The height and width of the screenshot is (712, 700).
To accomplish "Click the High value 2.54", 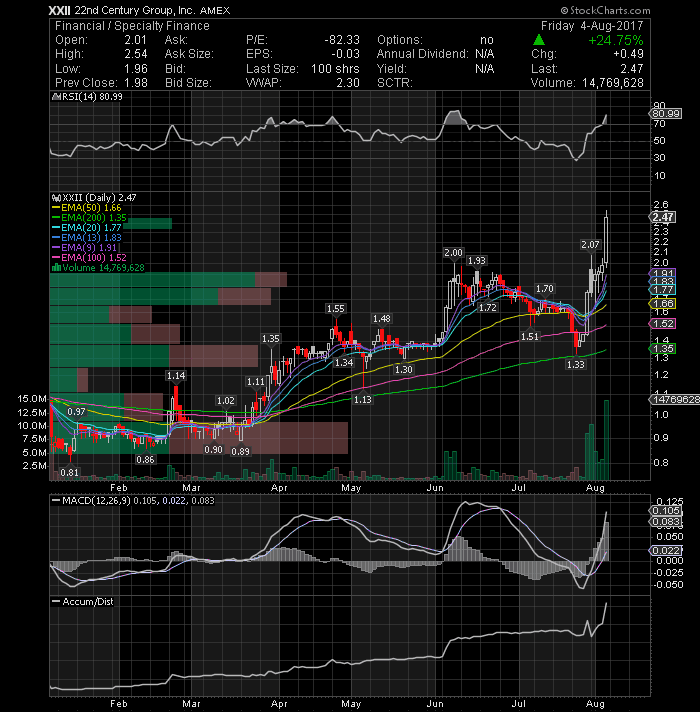I will coord(136,54).
